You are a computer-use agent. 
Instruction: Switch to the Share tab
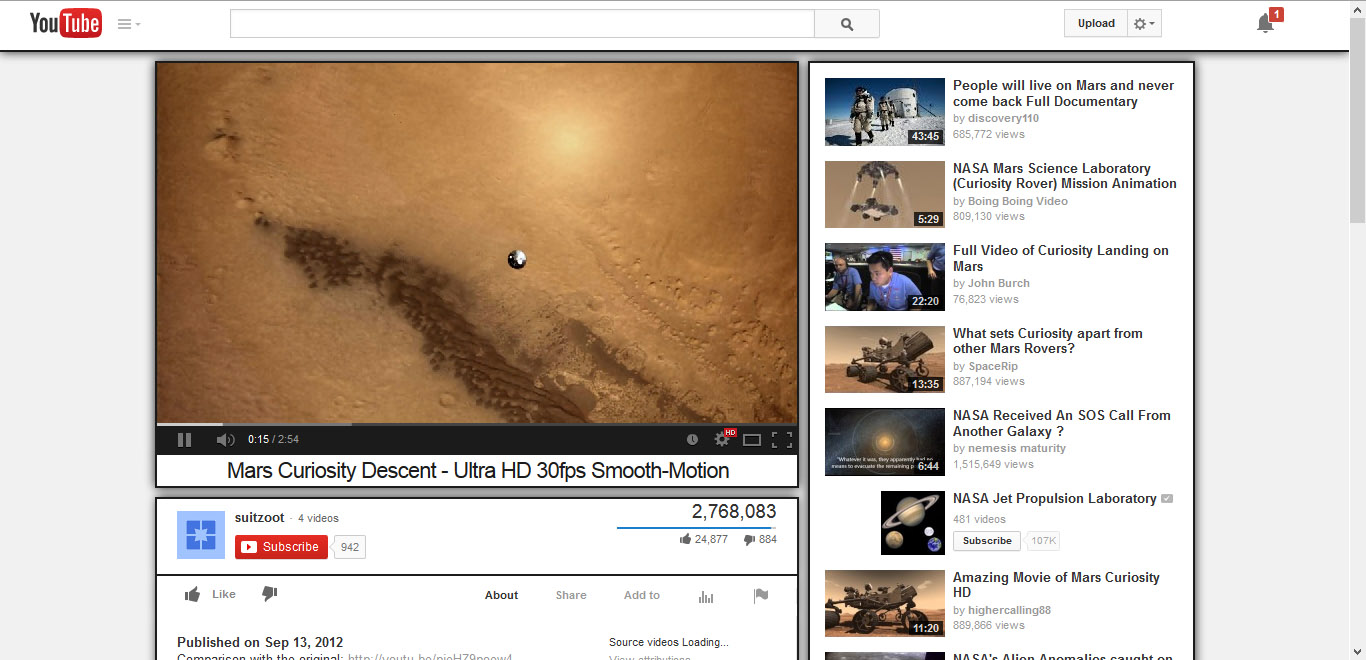(570, 595)
